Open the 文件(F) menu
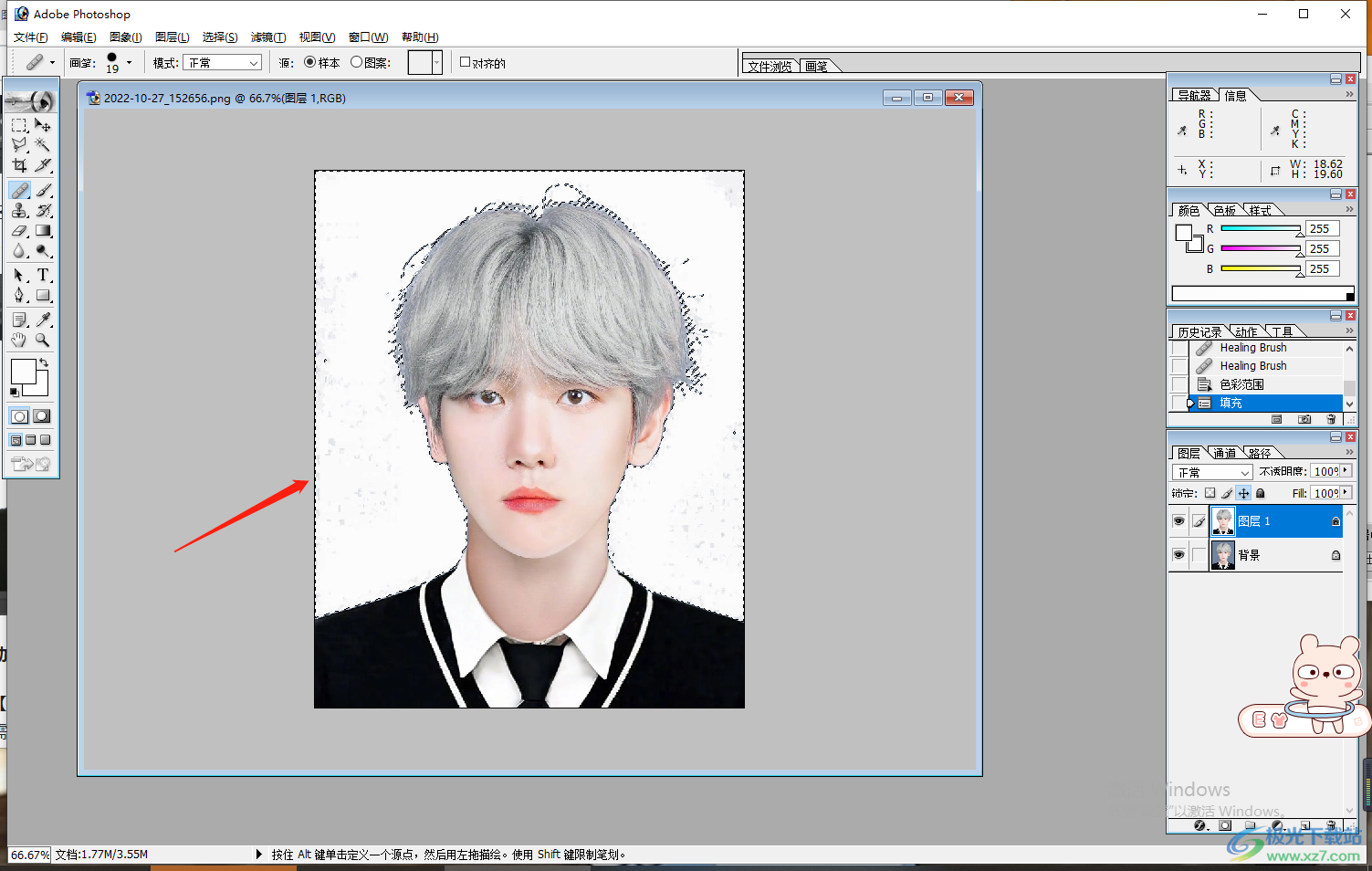The image size is (1372, 871). pos(30,37)
